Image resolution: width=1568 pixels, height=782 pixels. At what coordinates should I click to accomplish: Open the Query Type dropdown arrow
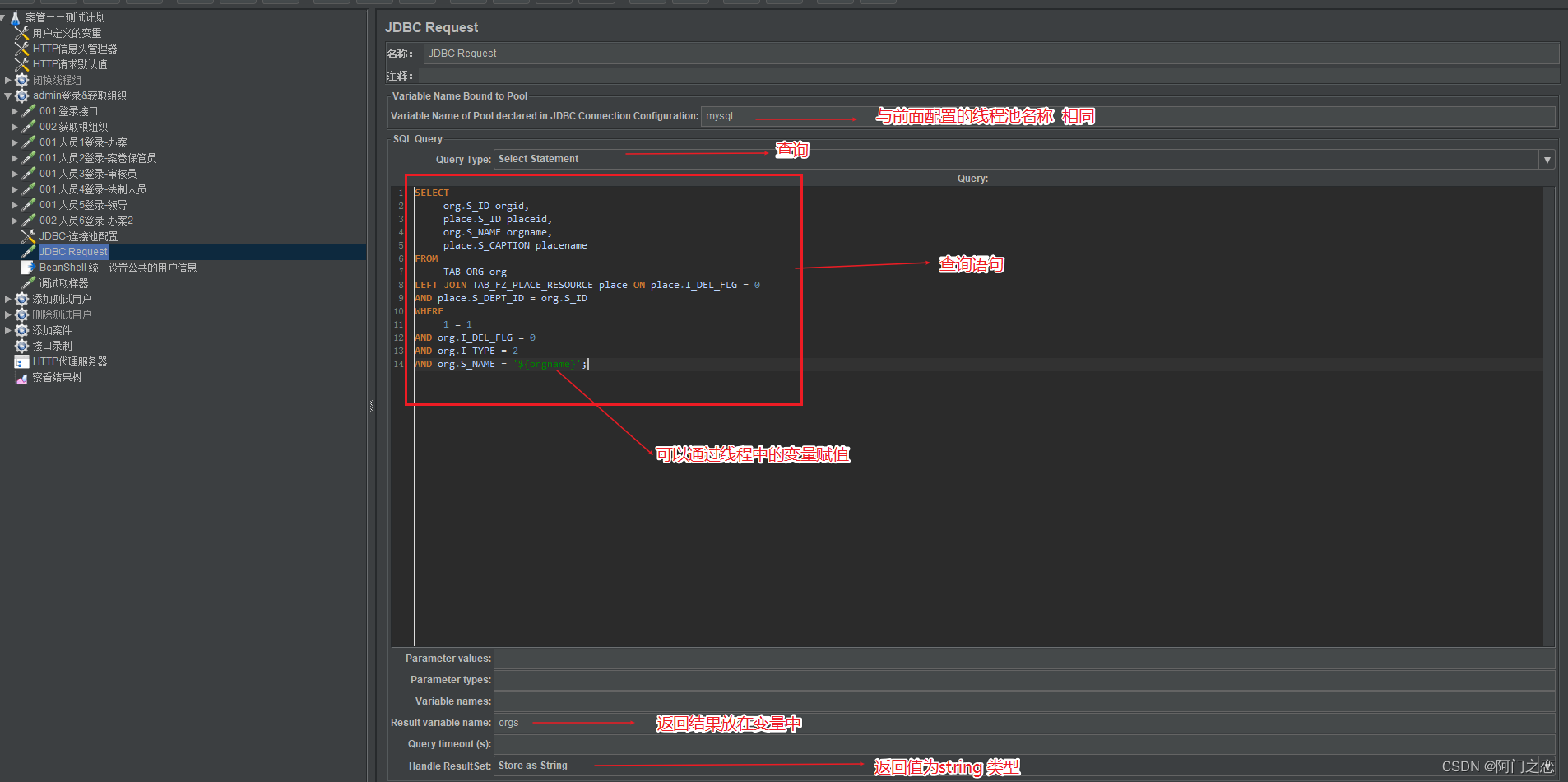[x=1547, y=160]
